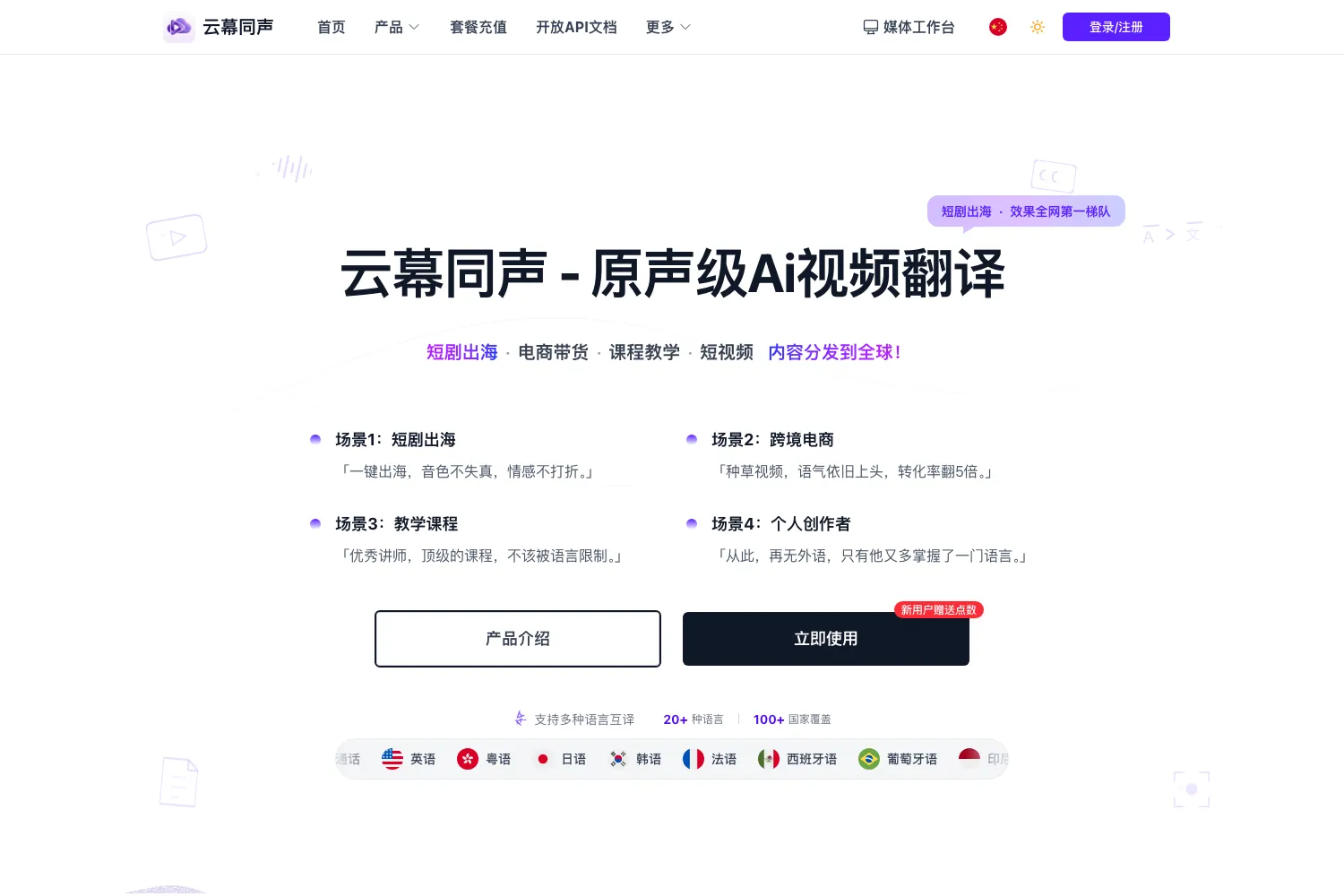Select the Brazil flag 葡萄牙语 icon

pos(869,759)
